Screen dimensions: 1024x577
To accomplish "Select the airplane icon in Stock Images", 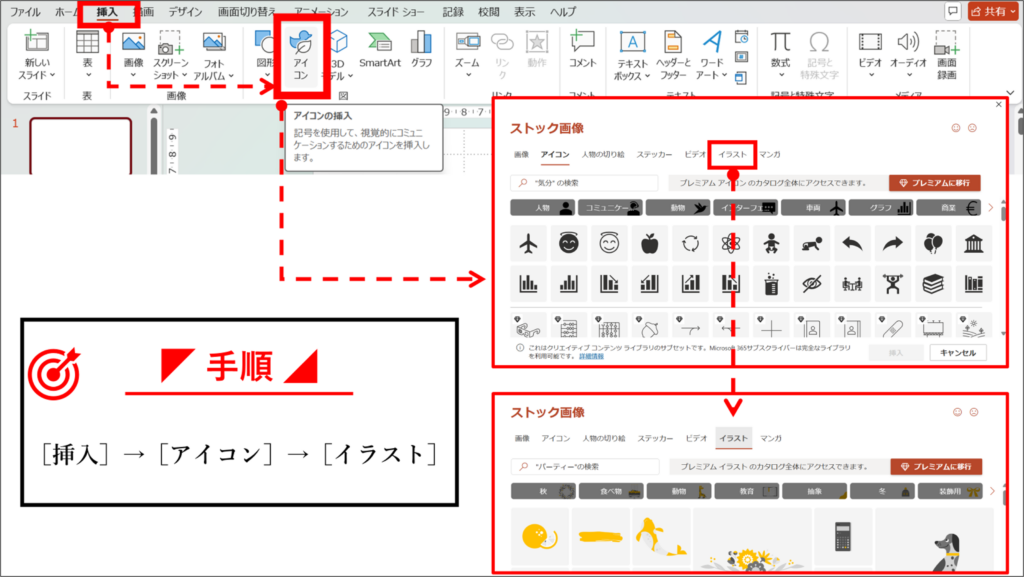I will (x=527, y=242).
